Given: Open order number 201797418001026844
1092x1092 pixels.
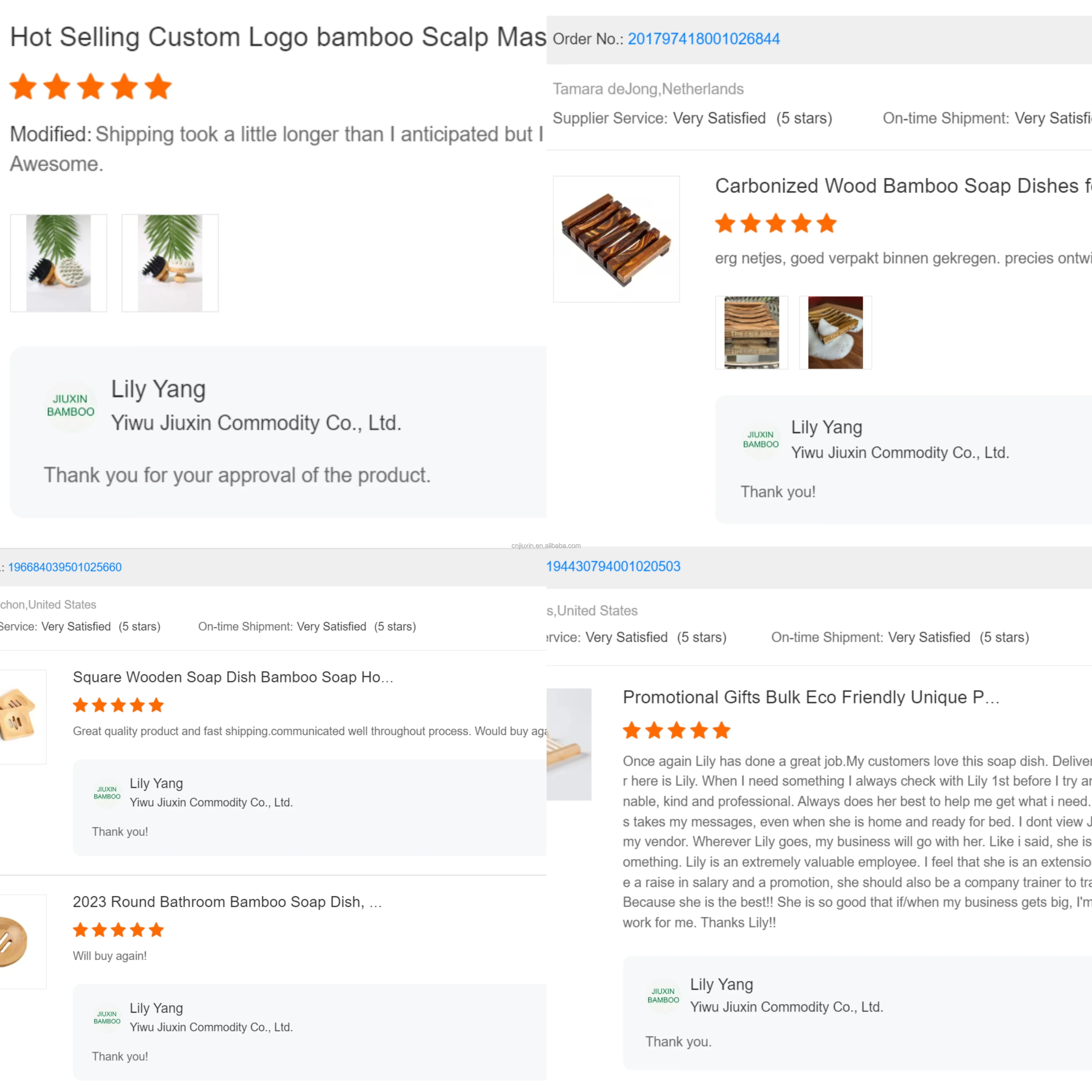Looking at the screenshot, I should (x=704, y=39).
